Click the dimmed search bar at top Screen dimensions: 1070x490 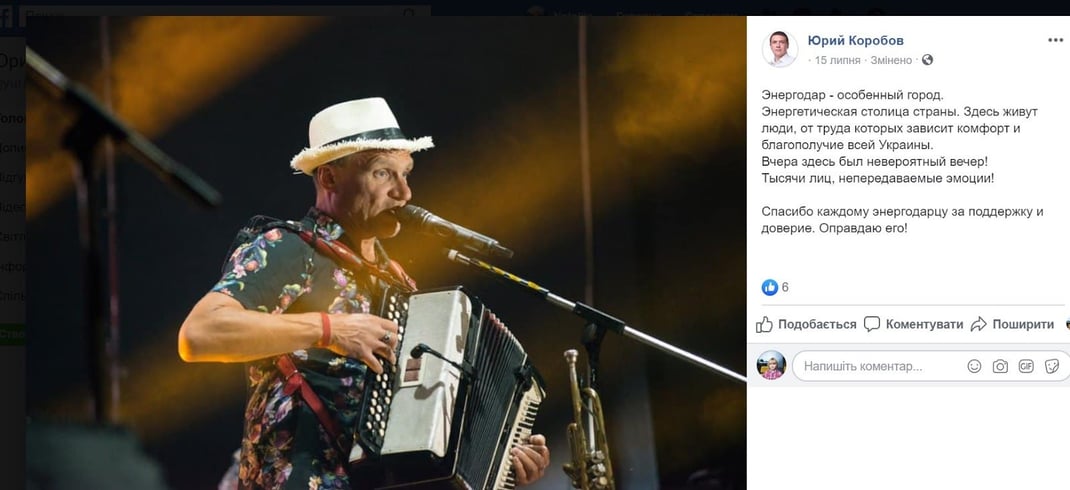point(220,14)
